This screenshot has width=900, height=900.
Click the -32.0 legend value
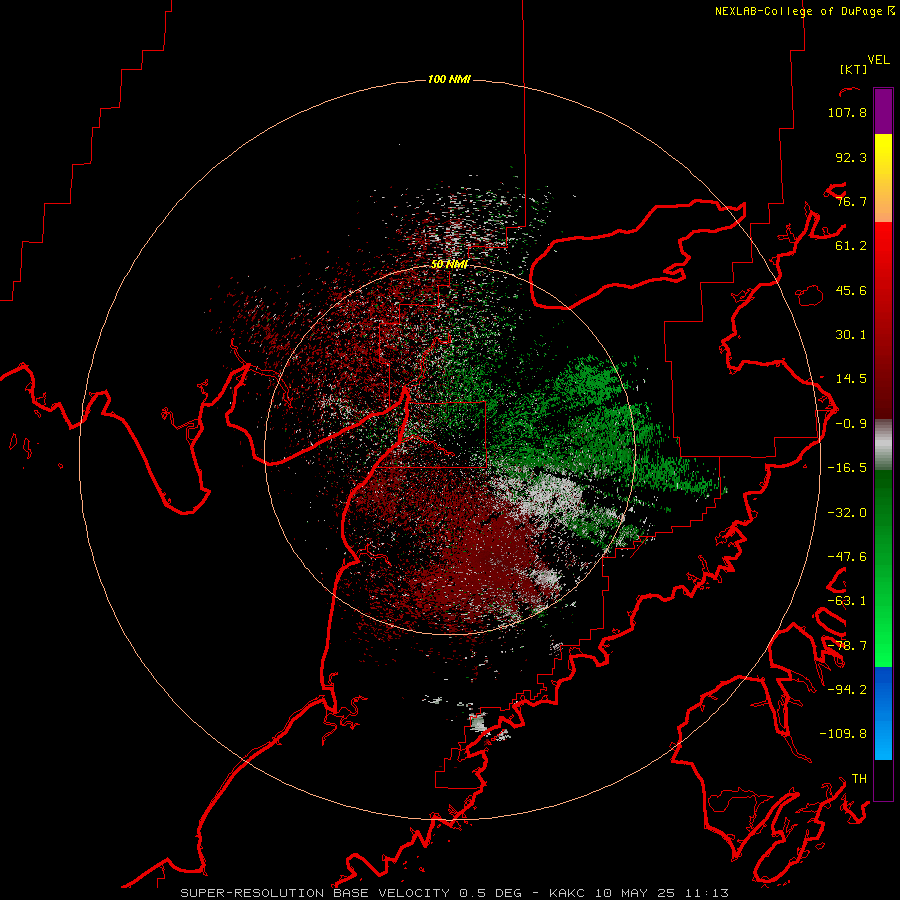[847, 513]
